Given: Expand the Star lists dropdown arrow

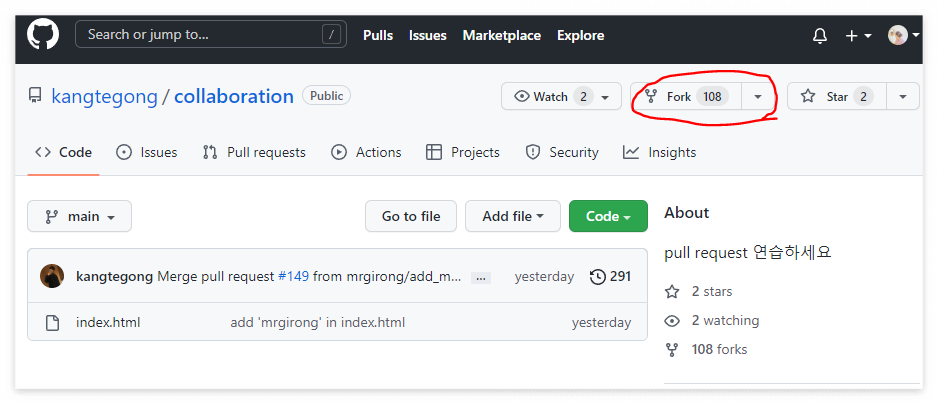Looking at the screenshot, I should tap(903, 96).
